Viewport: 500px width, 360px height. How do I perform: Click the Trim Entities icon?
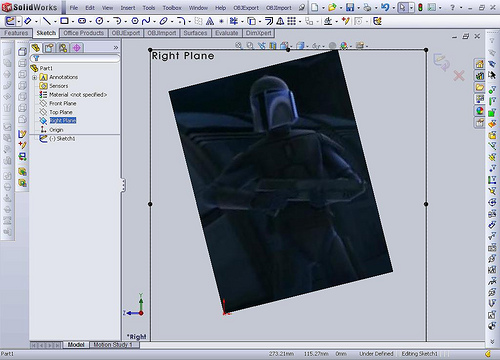pos(234,21)
